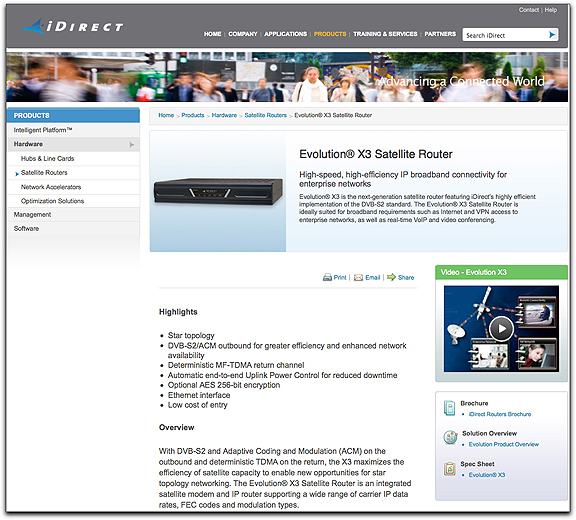
Task: Select Software in the sidebar
Action: (x=73, y=228)
